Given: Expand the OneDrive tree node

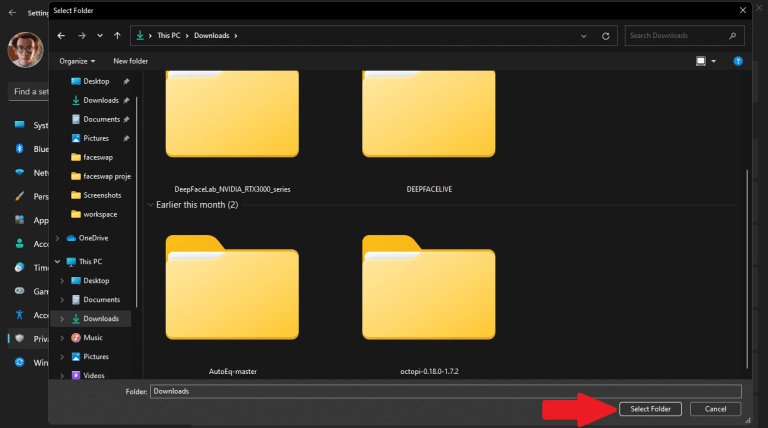Looking at the screenshot, I should click(x=57, y=238).
